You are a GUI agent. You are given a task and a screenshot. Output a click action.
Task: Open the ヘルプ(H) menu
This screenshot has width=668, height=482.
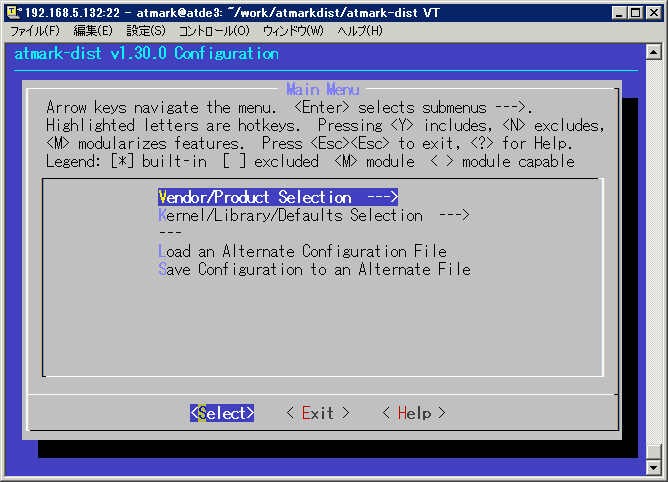(x=360, y=31)
